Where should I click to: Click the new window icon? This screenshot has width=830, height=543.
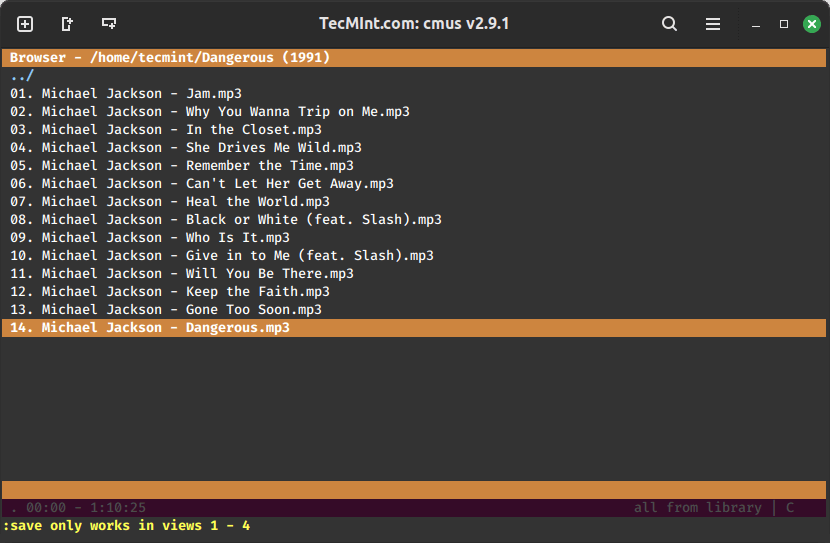[109, 24]
